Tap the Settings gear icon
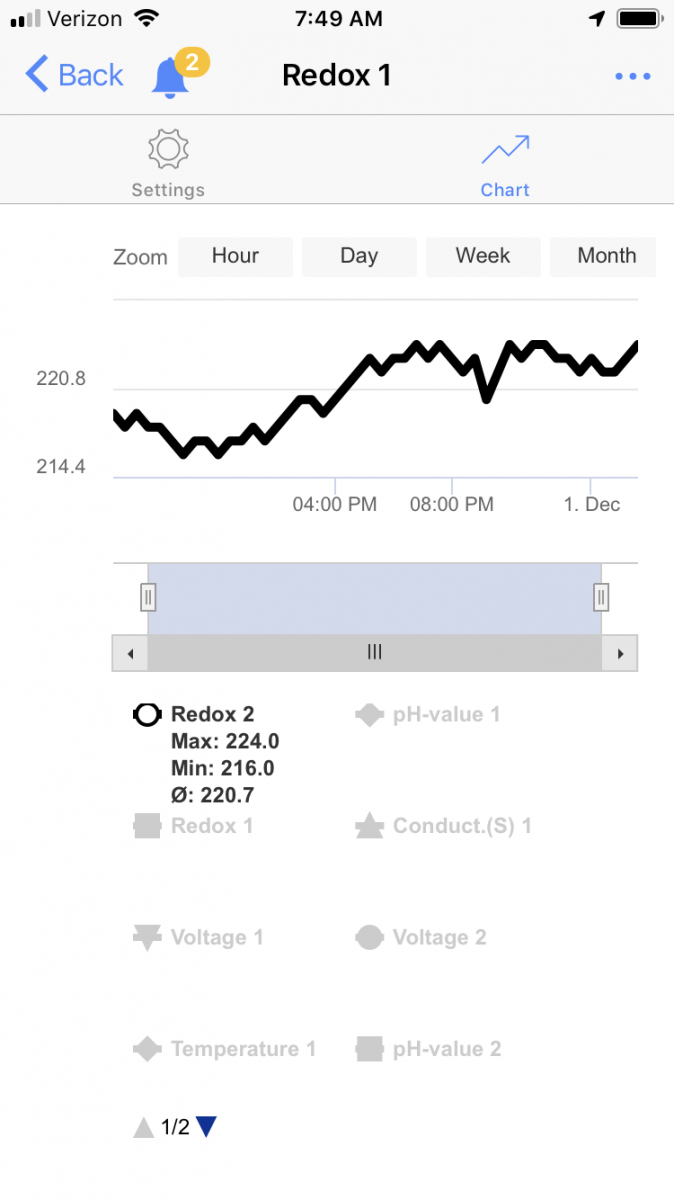 [x=168, y=150]
